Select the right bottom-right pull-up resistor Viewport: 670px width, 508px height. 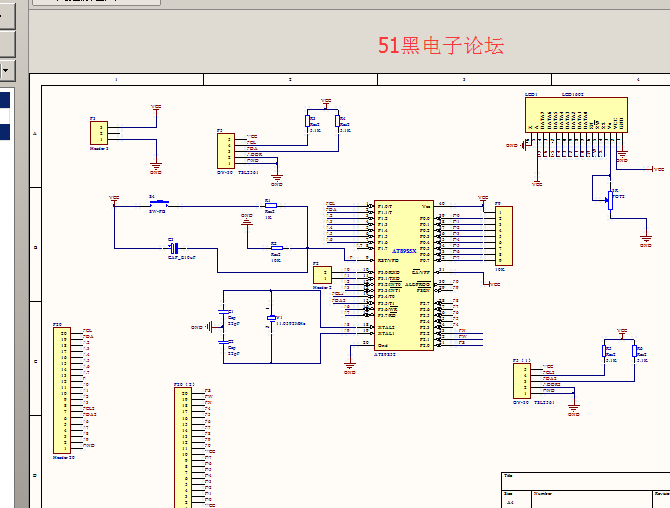tap(634, 351)
